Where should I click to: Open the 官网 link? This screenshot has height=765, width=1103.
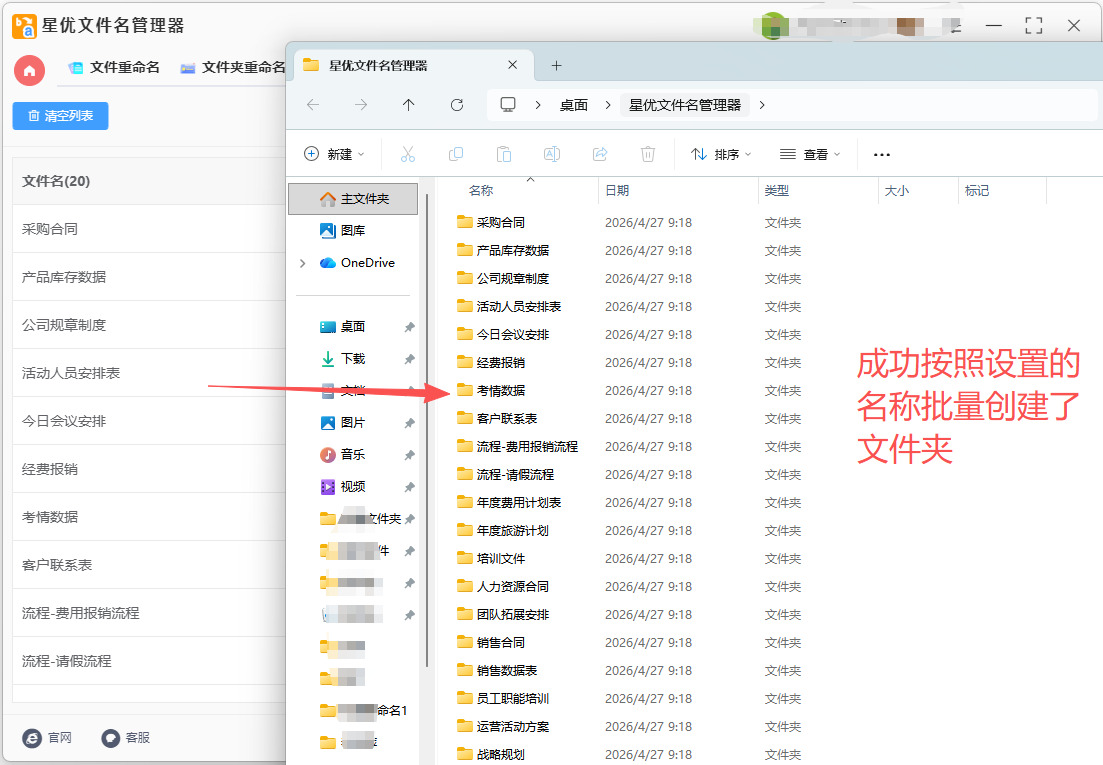coord(48,738)
